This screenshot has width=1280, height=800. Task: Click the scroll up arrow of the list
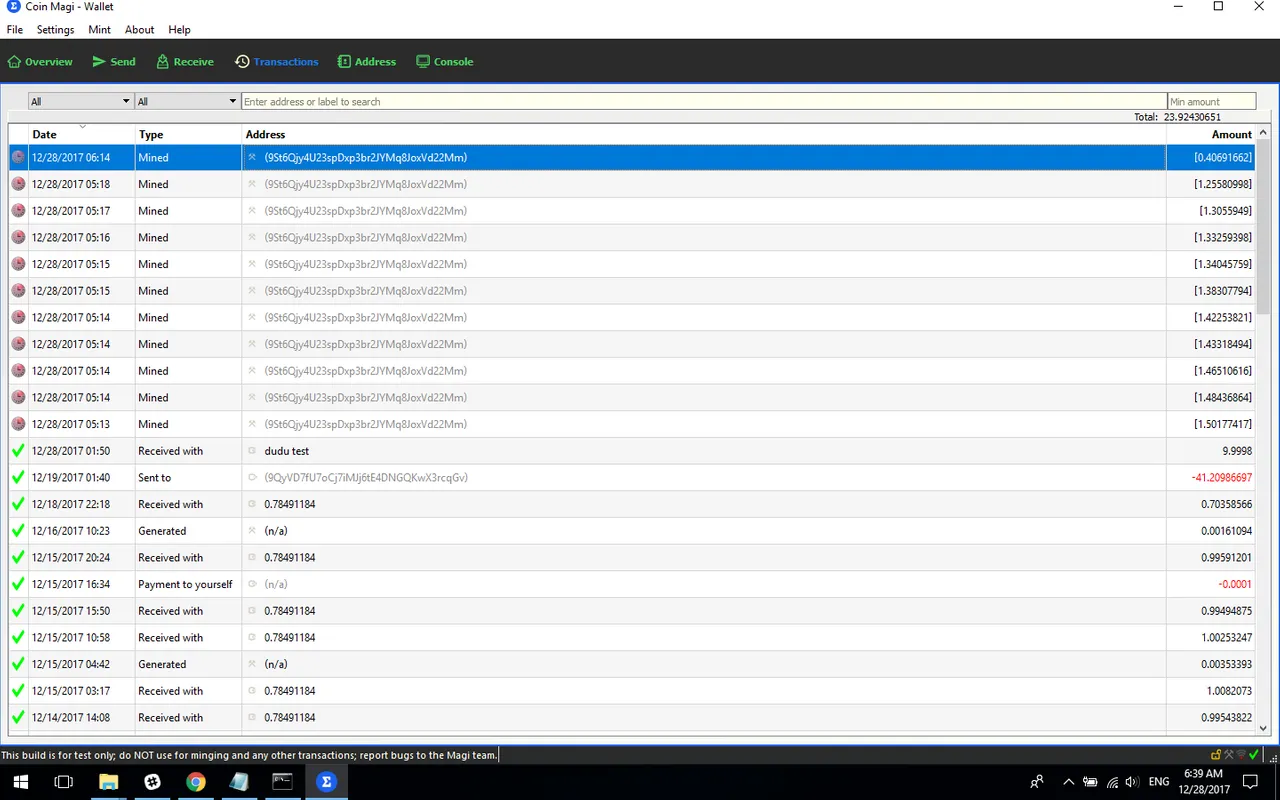tap(1263, 132)
